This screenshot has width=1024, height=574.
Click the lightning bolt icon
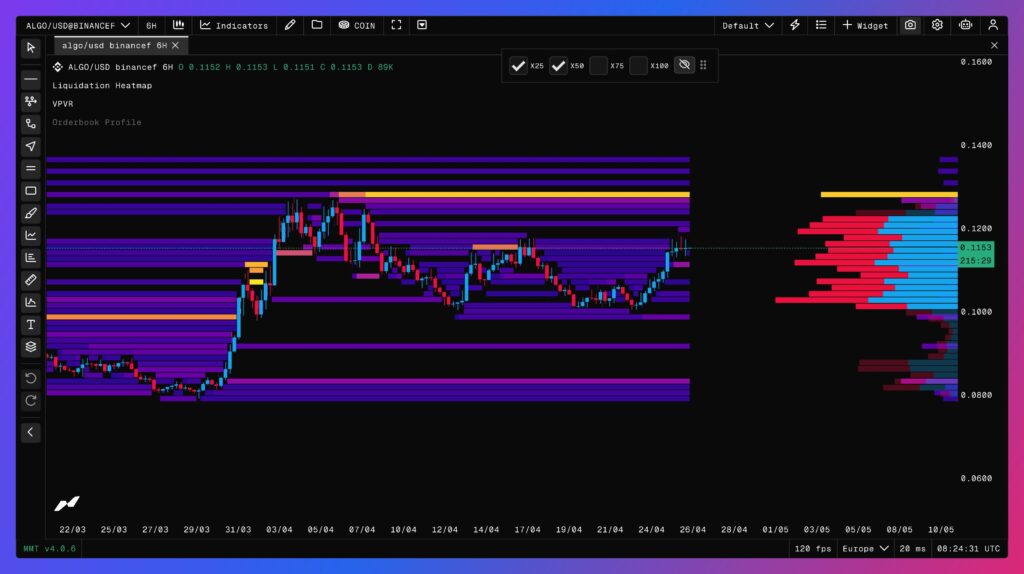pyautogui.click(x=795, y=25)
